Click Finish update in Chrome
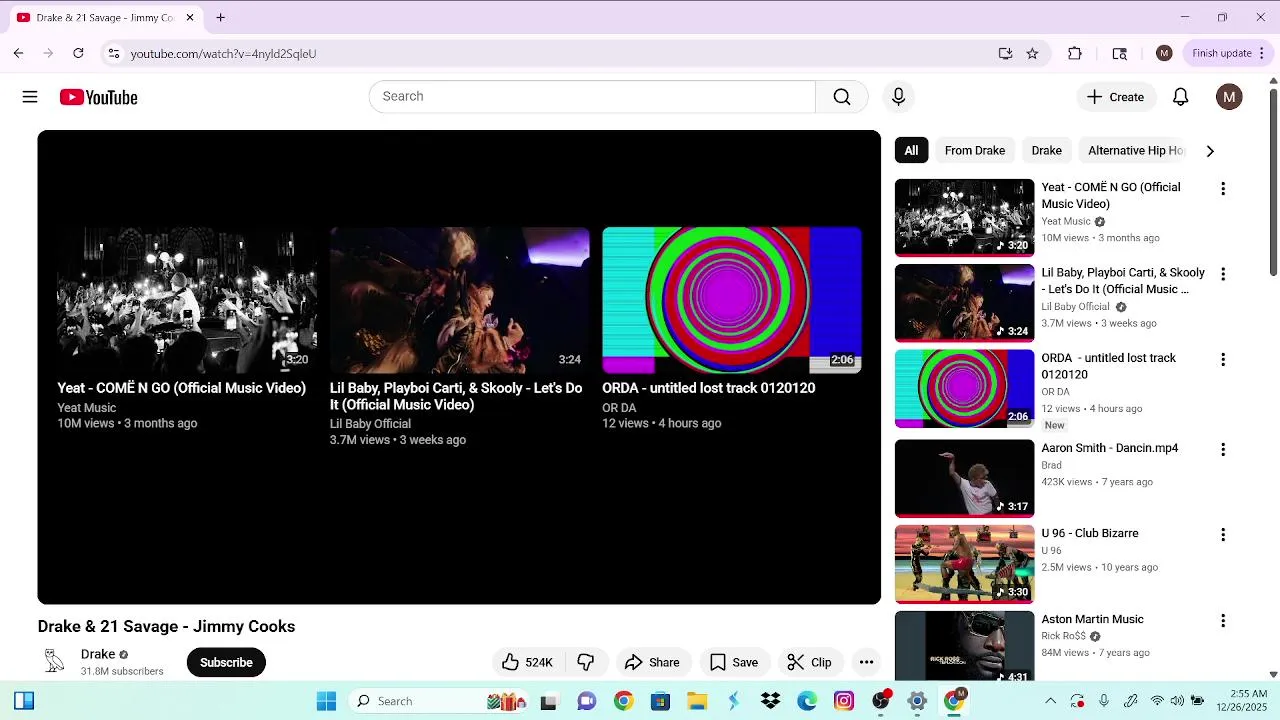Viewport: 1280px width, 720px height. point(1226,53)
